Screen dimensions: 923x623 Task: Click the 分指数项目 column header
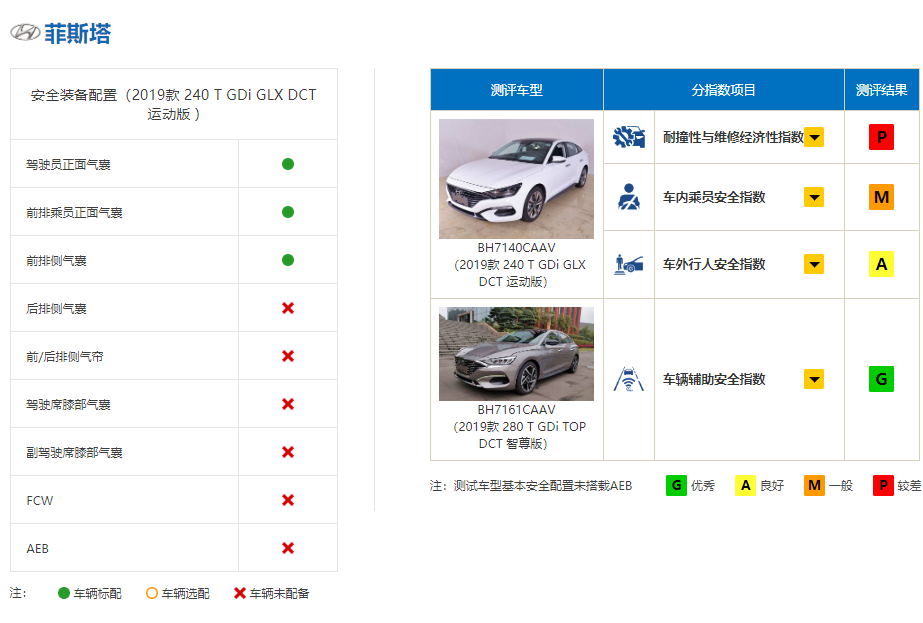723,90
